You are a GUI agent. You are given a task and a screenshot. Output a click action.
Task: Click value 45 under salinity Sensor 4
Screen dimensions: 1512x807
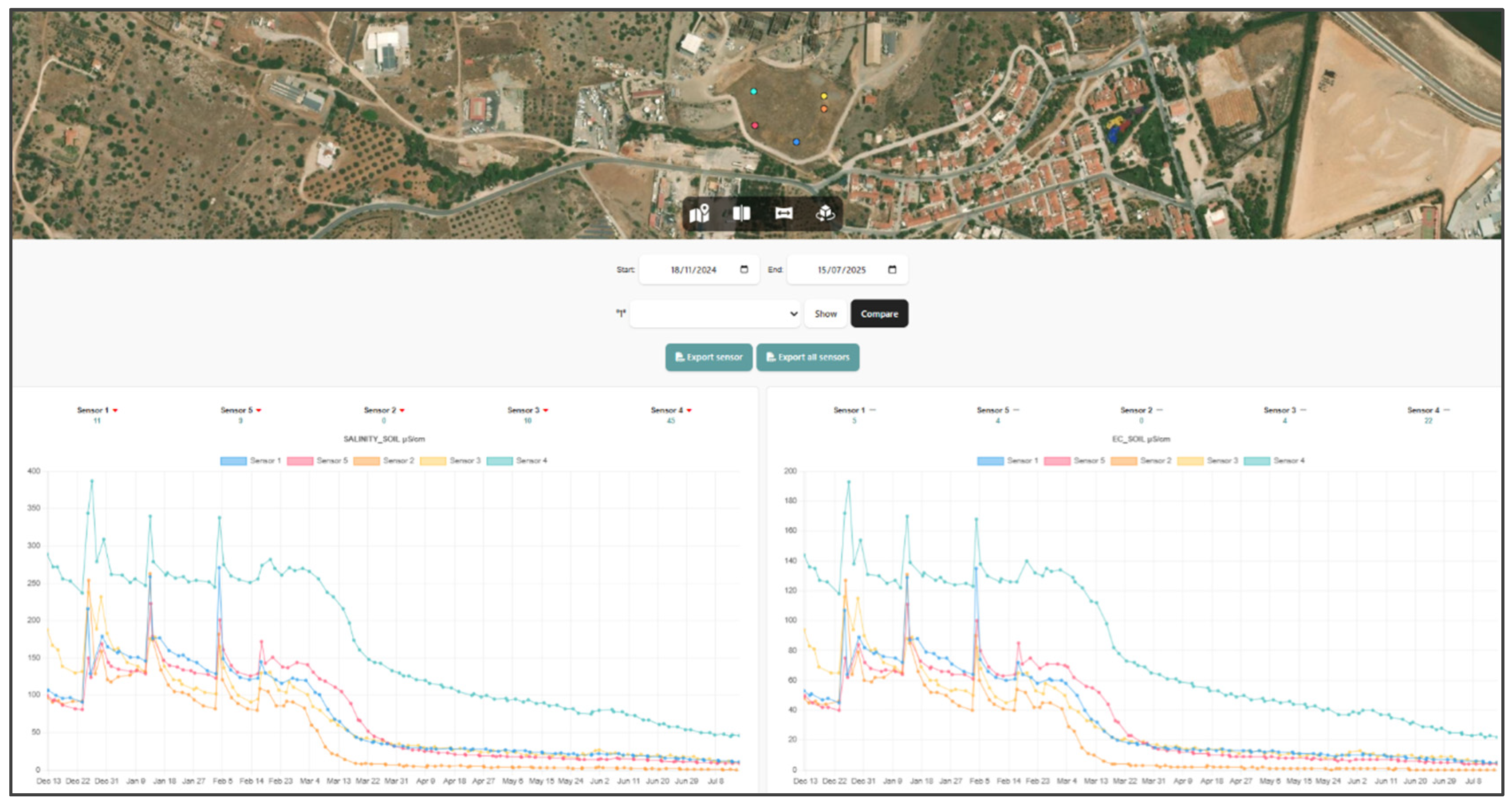[670, 421]
